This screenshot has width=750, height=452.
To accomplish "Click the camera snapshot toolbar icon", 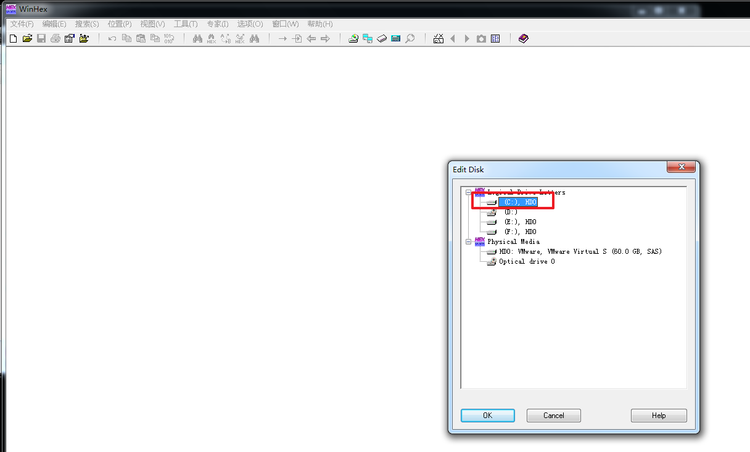I will pos(481,39).
